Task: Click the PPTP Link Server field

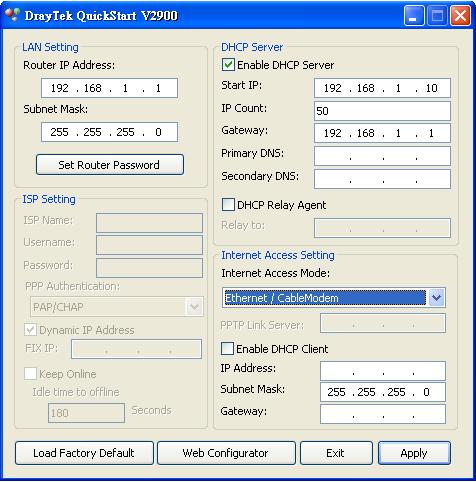Action: click(x=383, y=323)
